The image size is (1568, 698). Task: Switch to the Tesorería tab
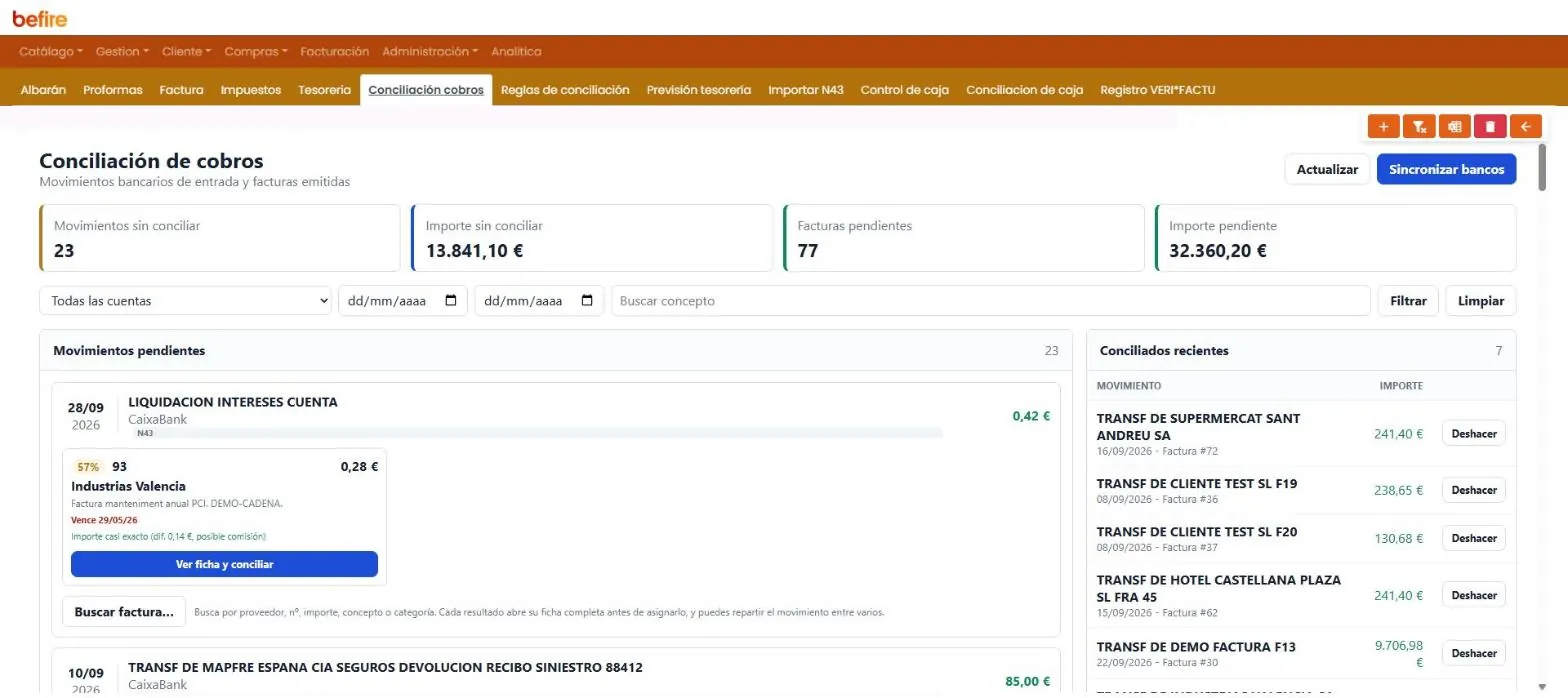325,89
